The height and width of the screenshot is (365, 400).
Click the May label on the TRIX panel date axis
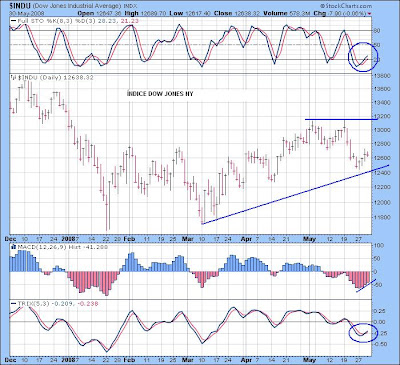click(310, 360)
